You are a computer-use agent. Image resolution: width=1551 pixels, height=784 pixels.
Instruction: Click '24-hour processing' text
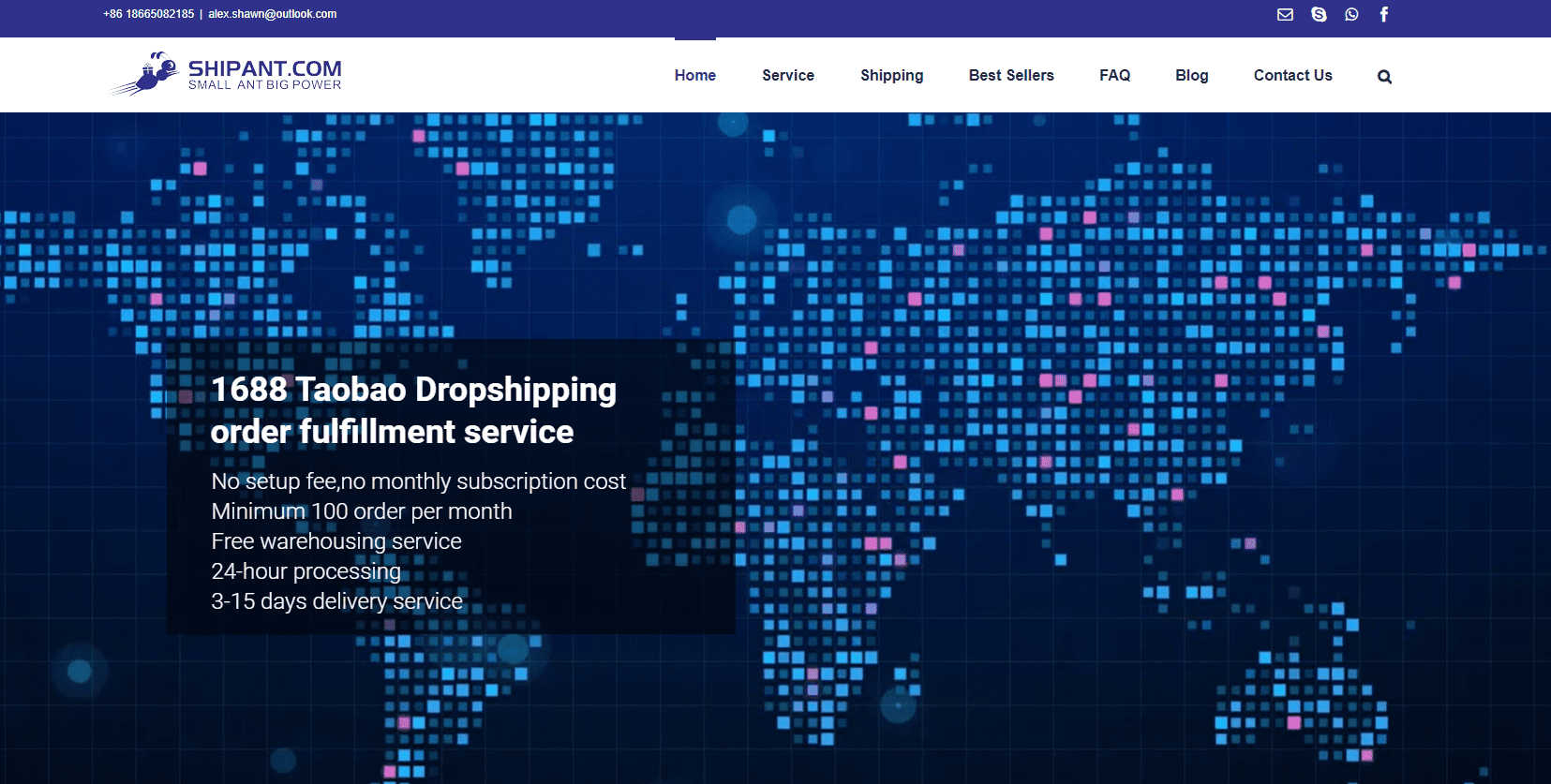coord(306,571)
